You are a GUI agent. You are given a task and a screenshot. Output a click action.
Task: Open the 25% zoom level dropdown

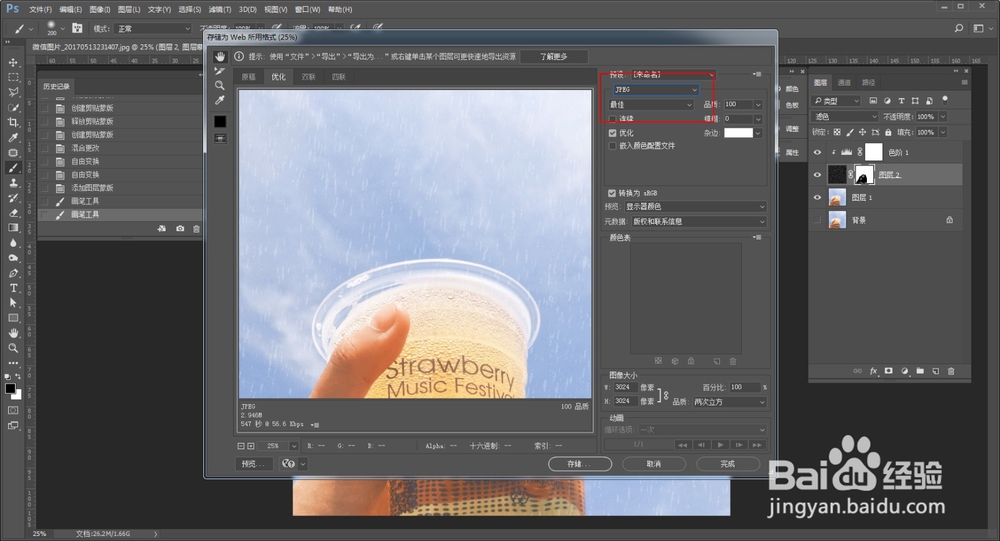(x=293, y=446)
